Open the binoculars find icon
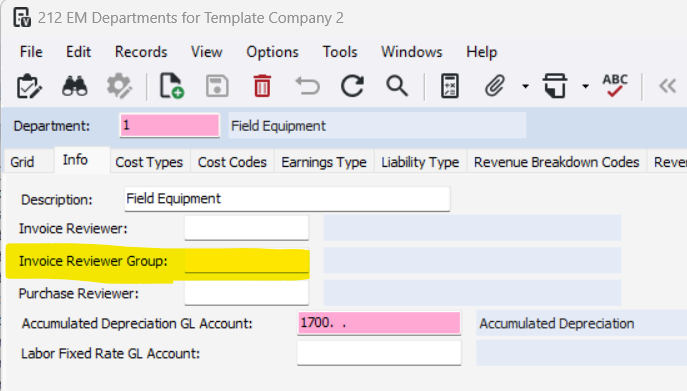 (74, 86)
